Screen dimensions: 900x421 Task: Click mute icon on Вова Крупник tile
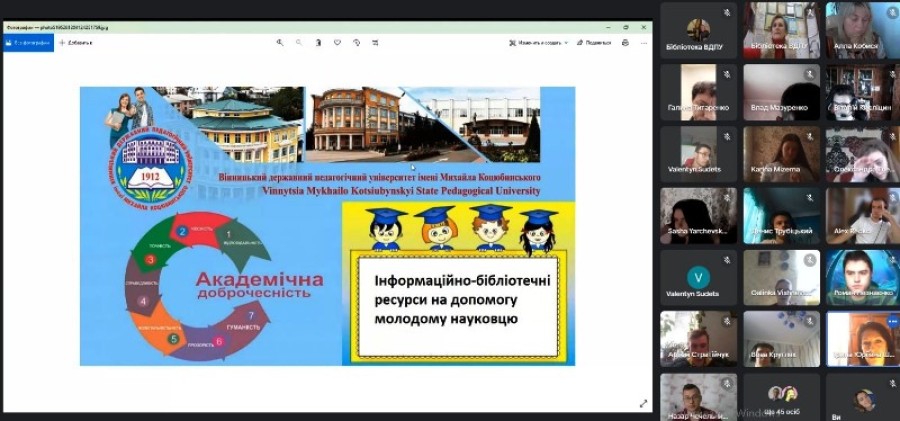810,321
